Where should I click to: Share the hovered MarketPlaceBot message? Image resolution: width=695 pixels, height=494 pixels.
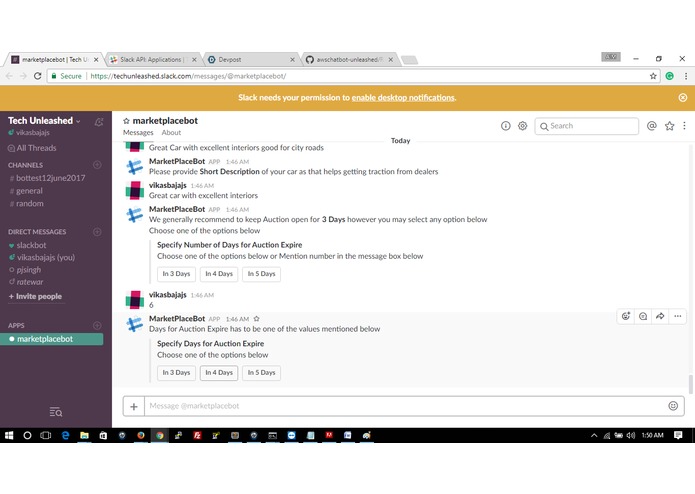pos(660,316)
